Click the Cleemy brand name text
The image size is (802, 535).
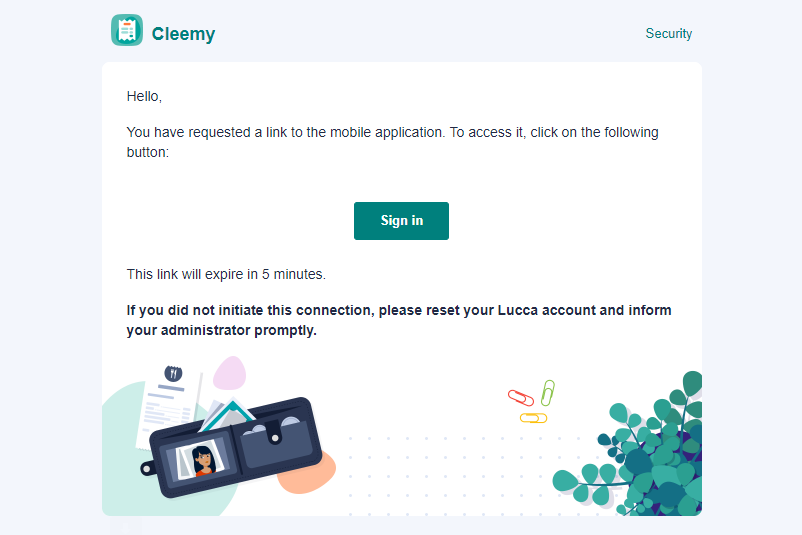[183, 34]
